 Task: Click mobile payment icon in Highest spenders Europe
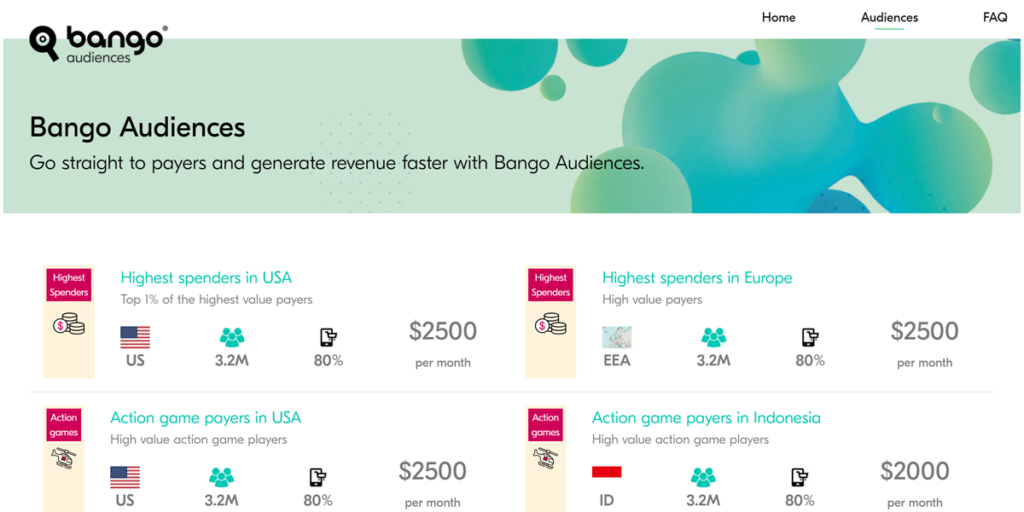tap(810, 337)
